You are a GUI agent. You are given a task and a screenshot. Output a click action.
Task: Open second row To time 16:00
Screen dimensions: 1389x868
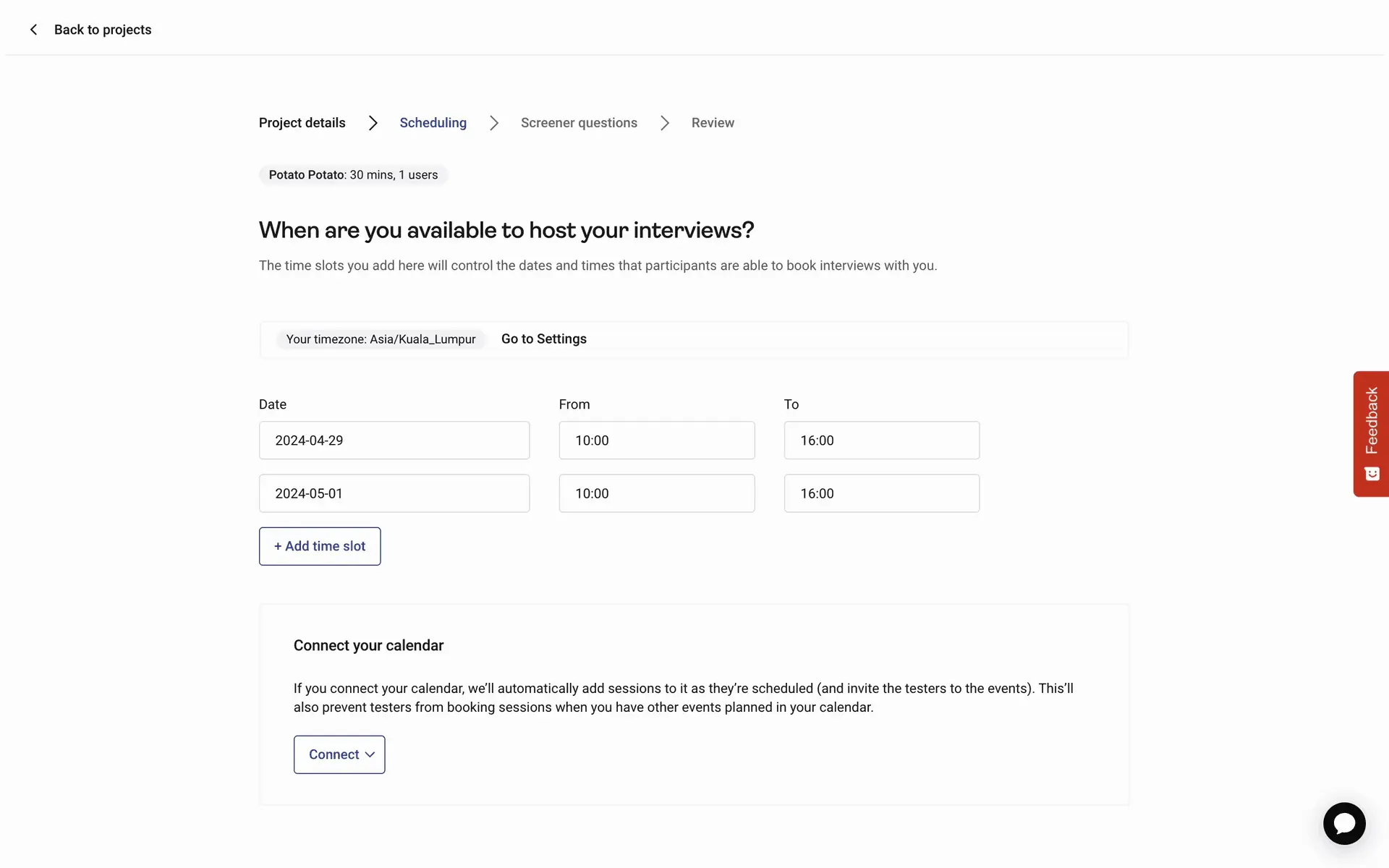coord(881,493)
